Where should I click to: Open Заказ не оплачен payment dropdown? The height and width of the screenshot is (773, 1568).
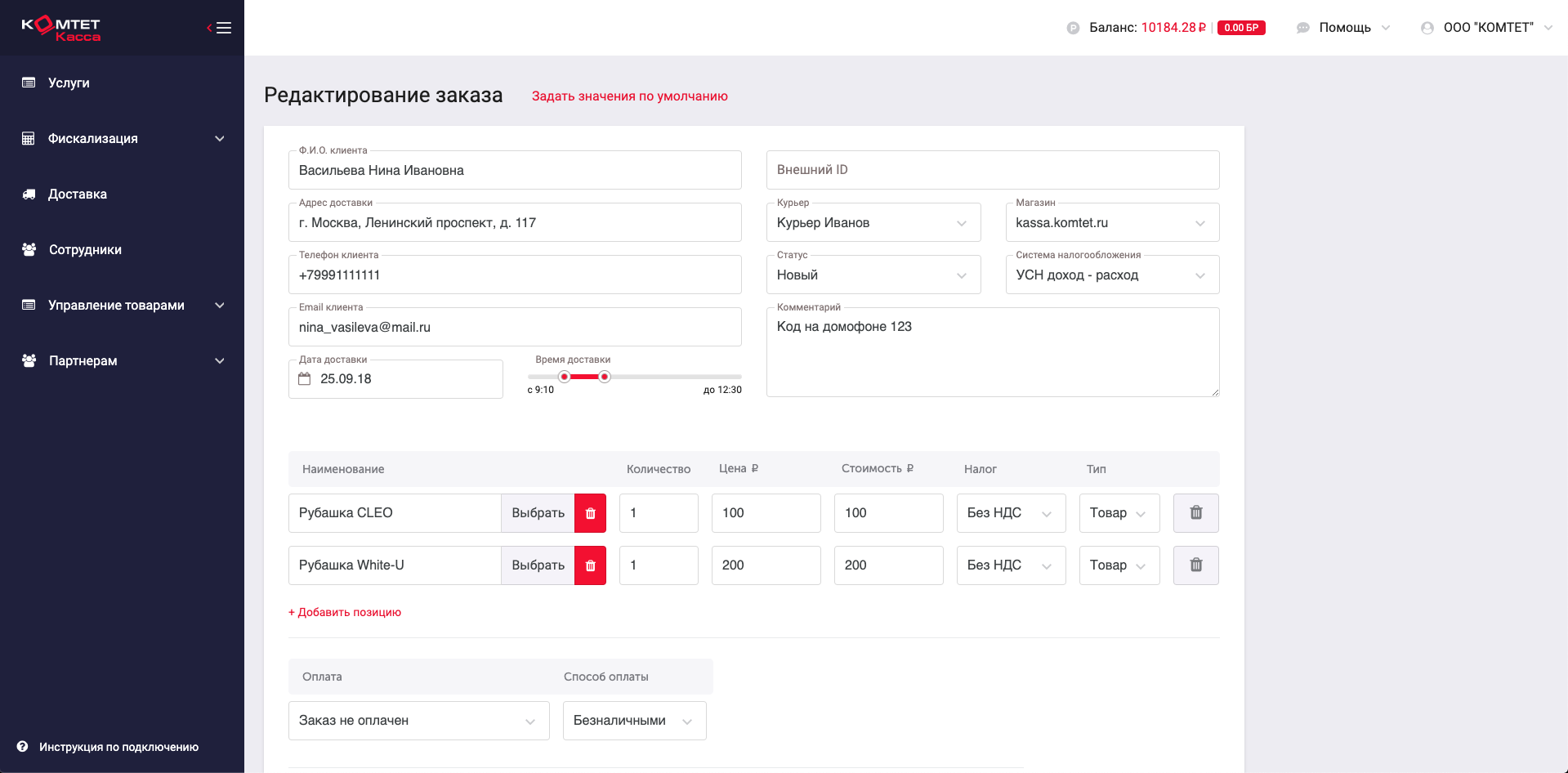[418, 721]
